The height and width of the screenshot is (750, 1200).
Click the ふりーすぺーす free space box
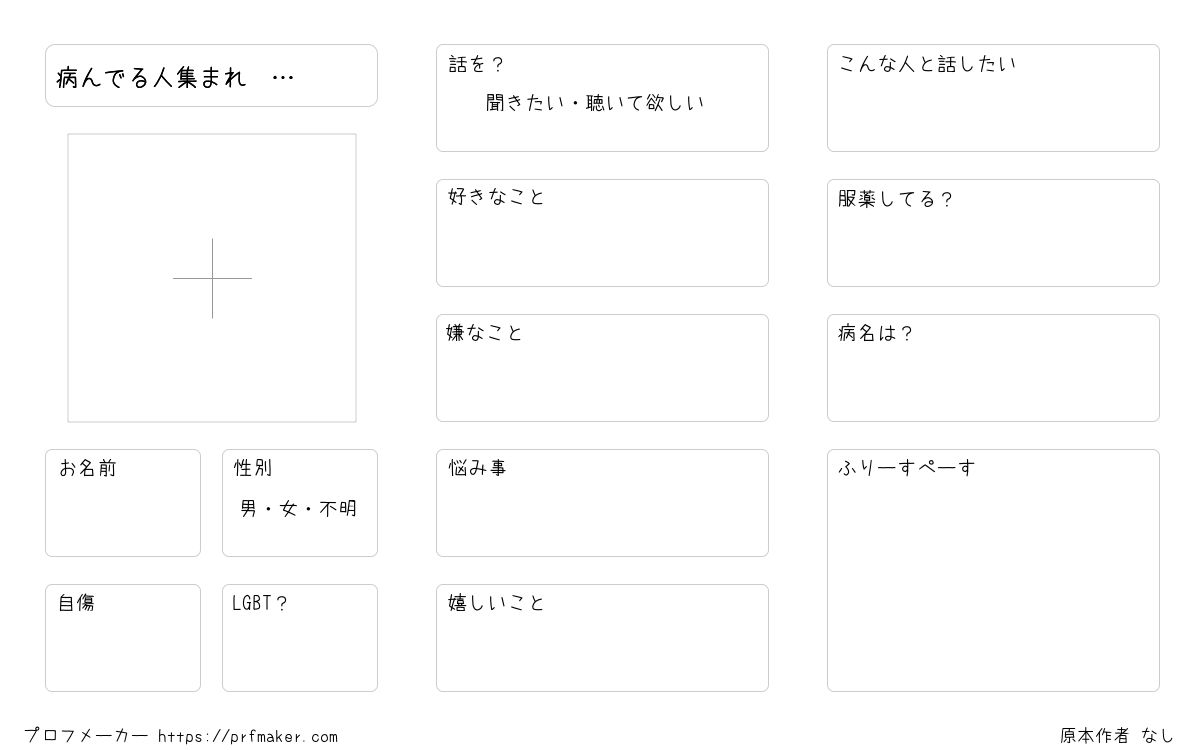pos(993,570)
